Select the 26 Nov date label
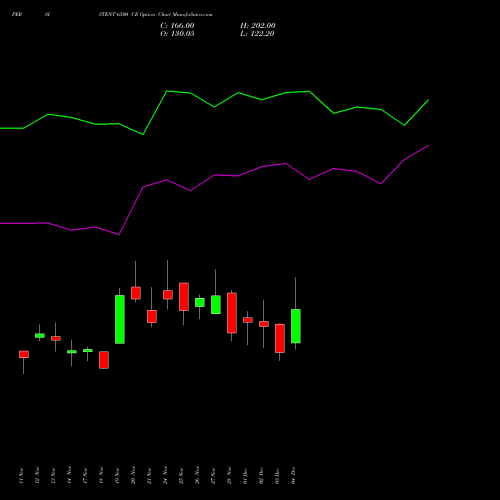This screenshot has height=500, width=500. (x=197, y=475)
